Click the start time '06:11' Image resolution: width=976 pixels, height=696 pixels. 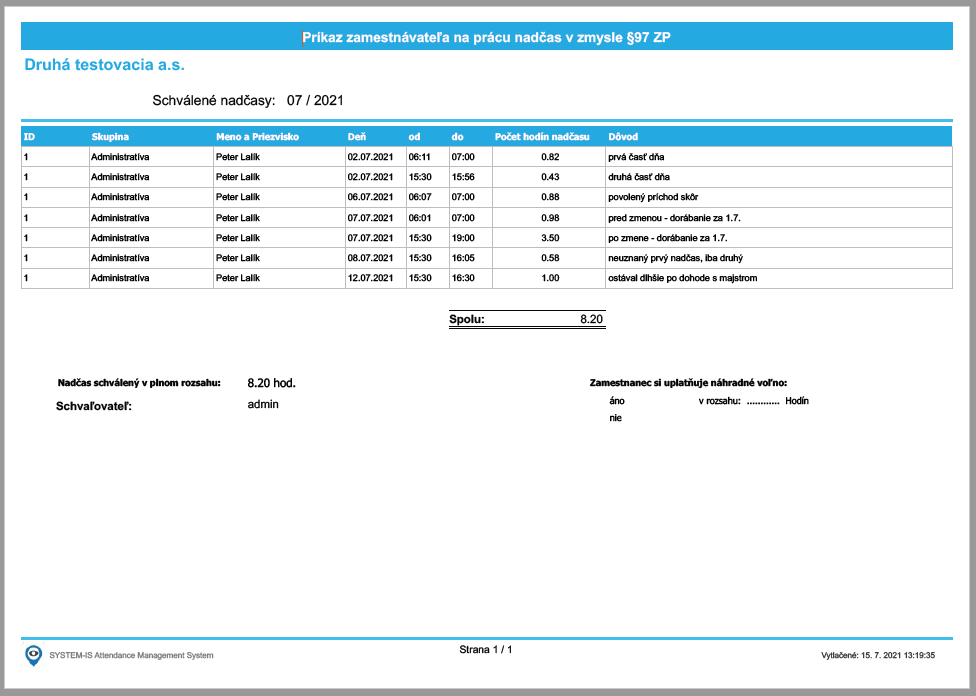pyautogui.click(x=420, y=157)
